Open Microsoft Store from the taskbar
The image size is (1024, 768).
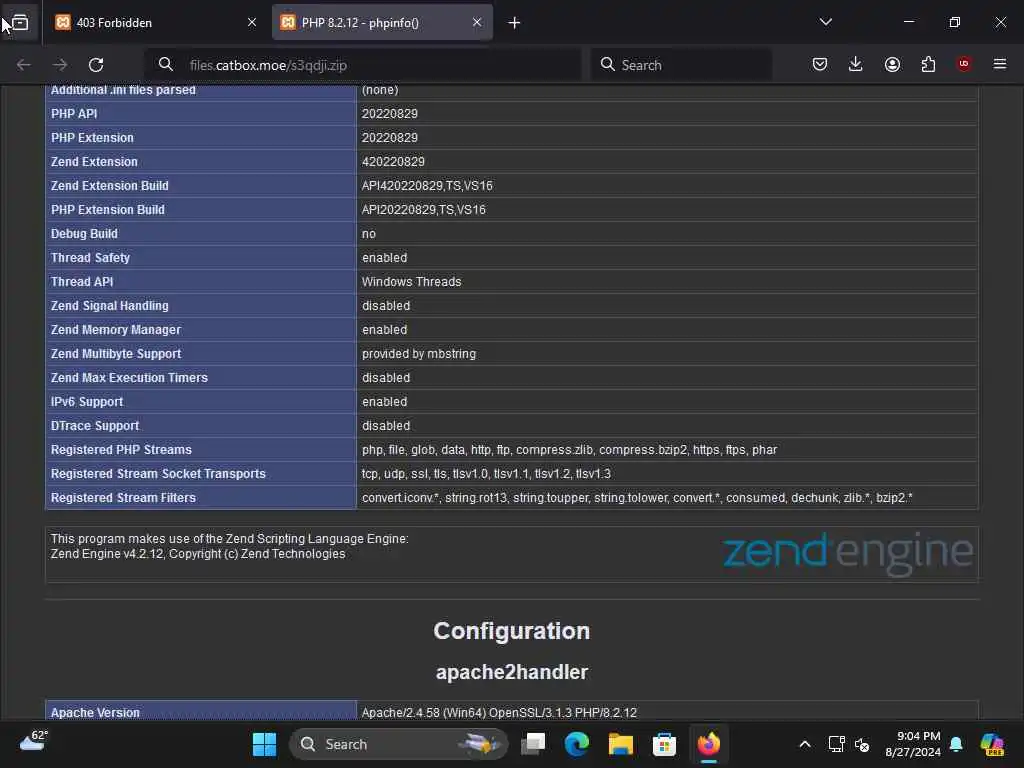pyautogui.click(x=664, y=744)
